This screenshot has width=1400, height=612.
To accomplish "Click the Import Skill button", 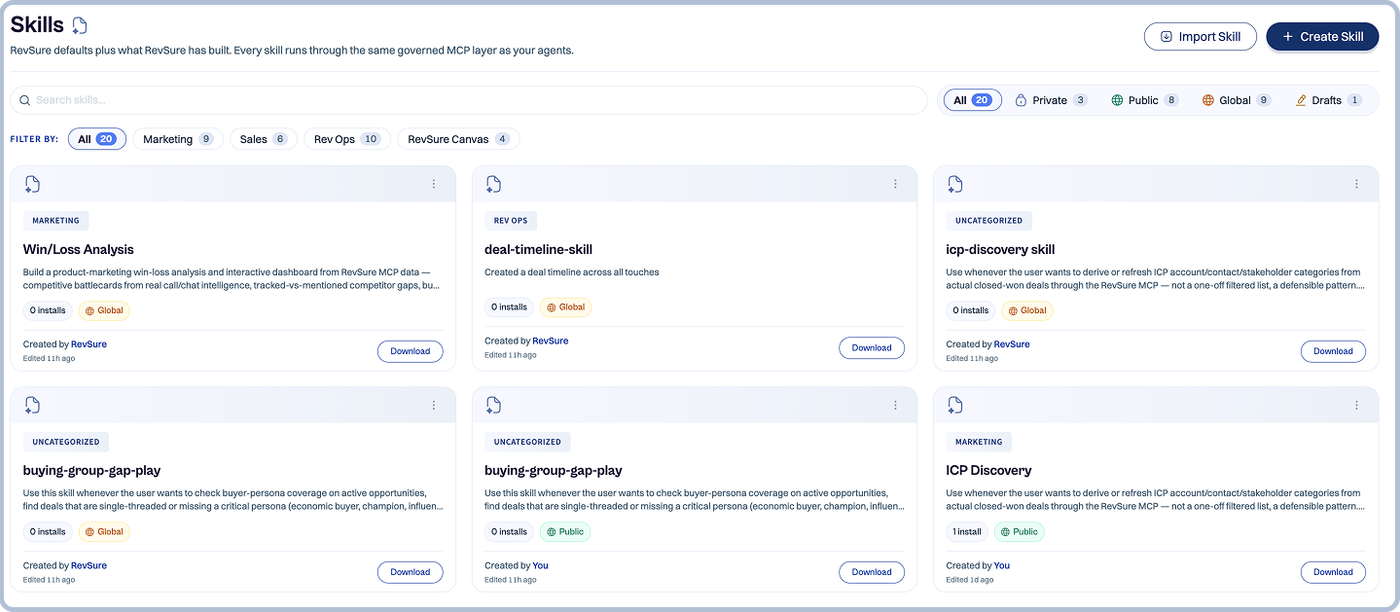I will pos(1200,37).
